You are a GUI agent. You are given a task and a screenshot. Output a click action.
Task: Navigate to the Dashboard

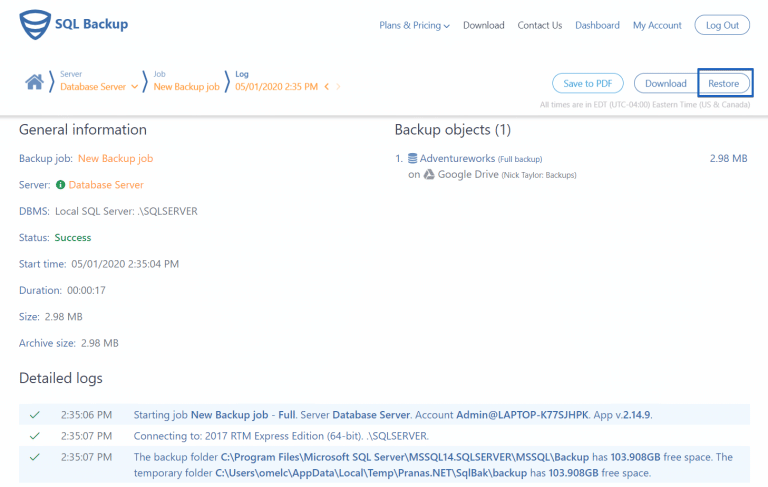[x=597, y=25]
